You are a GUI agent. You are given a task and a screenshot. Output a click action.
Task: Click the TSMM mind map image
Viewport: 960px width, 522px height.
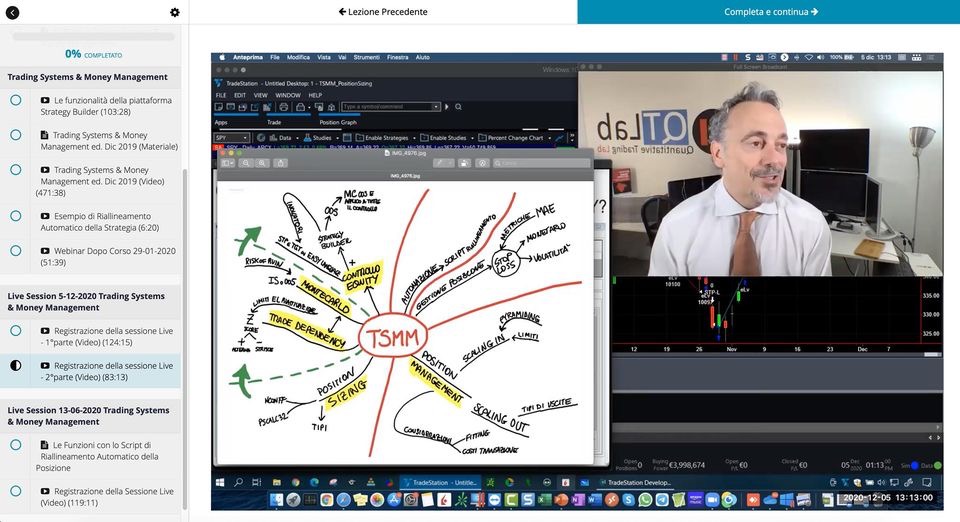[x=405, y=322]
